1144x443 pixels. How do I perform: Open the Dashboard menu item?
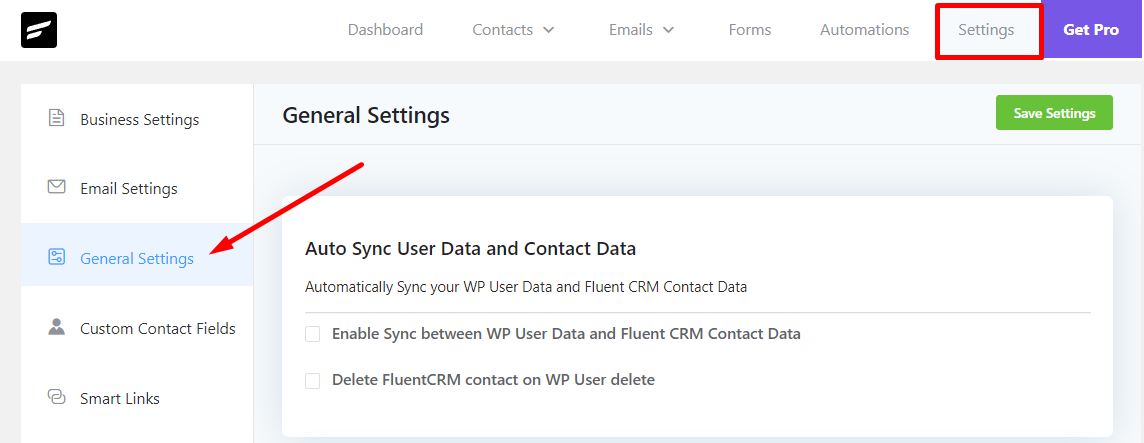(385, 30)
